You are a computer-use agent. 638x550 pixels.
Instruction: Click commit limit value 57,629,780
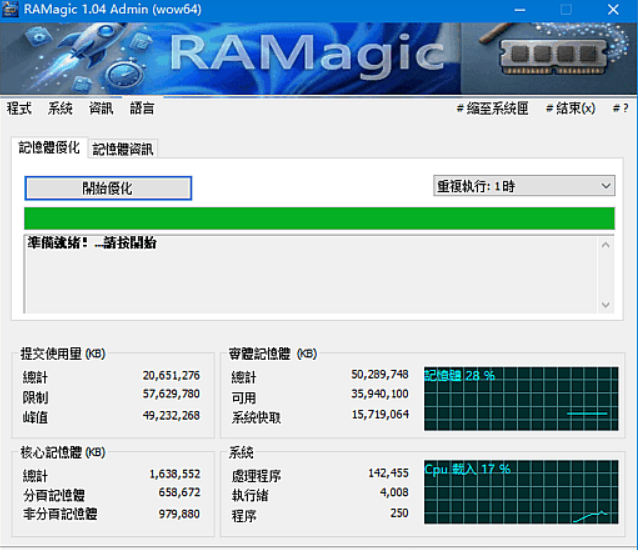tap(171, 394)
